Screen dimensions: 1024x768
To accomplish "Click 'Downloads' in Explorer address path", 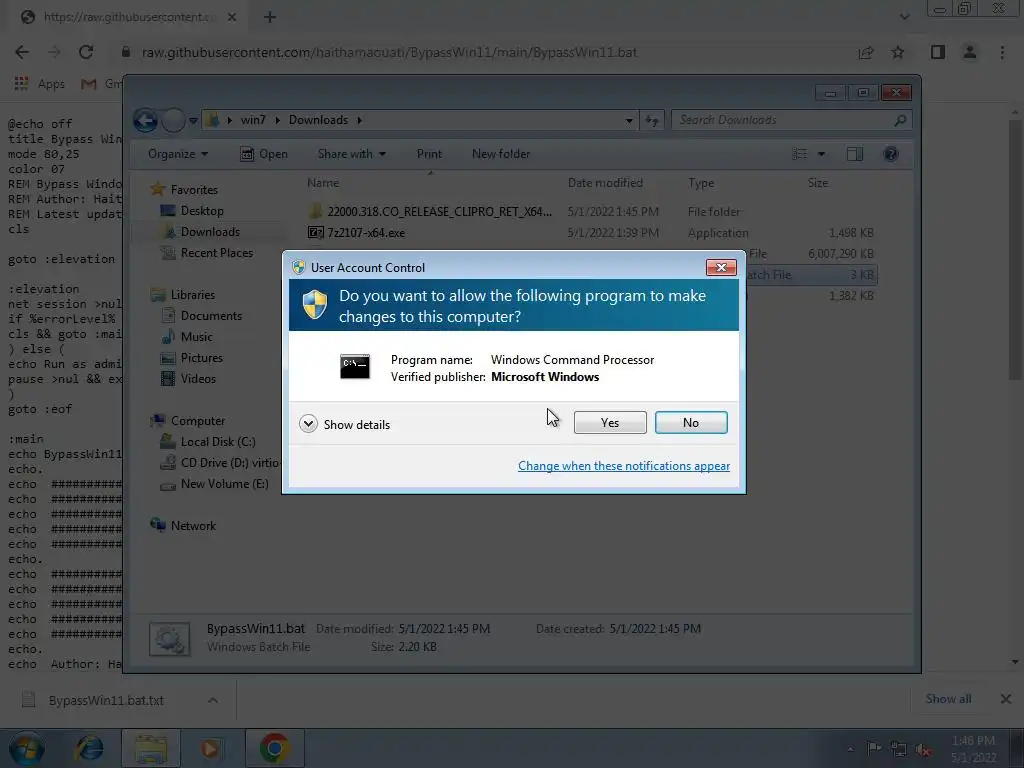I will coord(318,120).
